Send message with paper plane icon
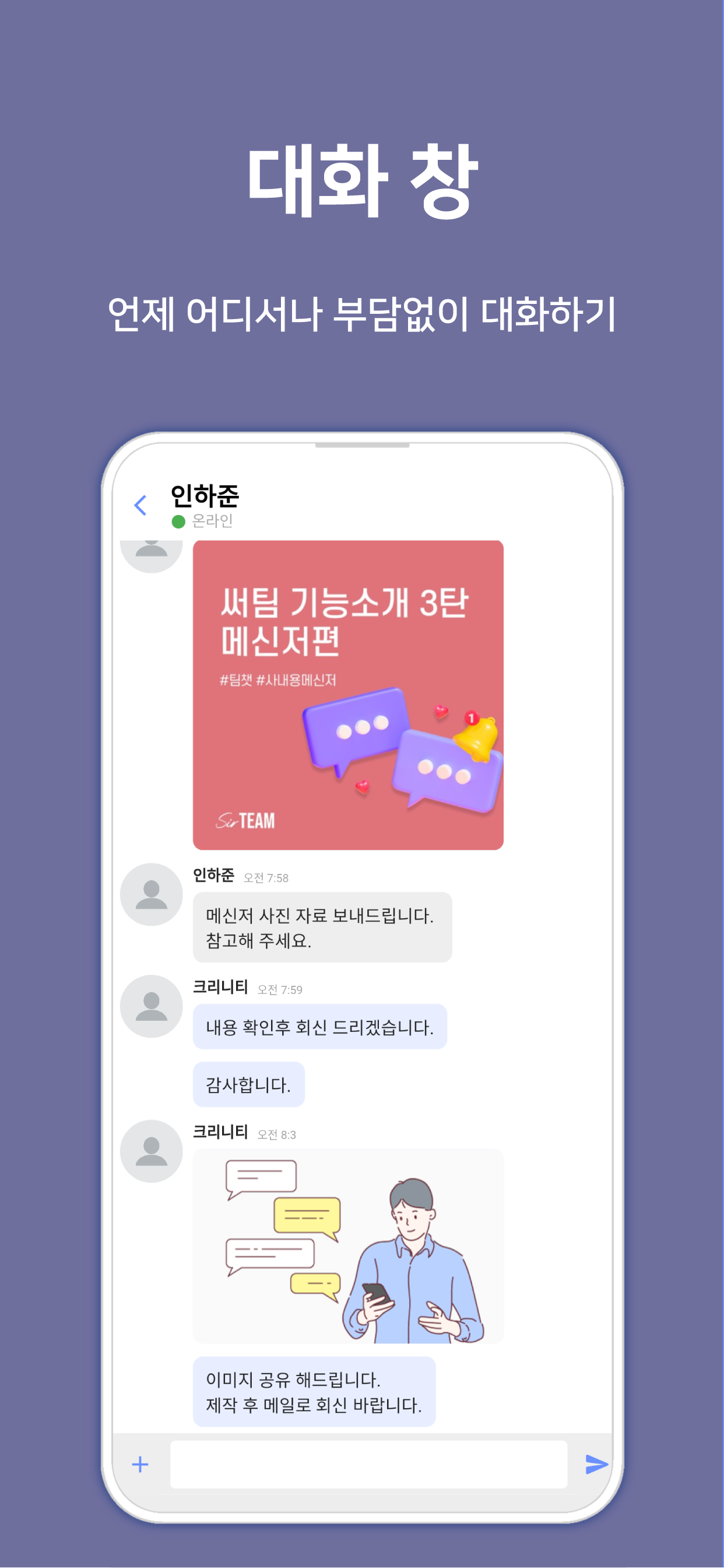 [x=596, y=1464]
